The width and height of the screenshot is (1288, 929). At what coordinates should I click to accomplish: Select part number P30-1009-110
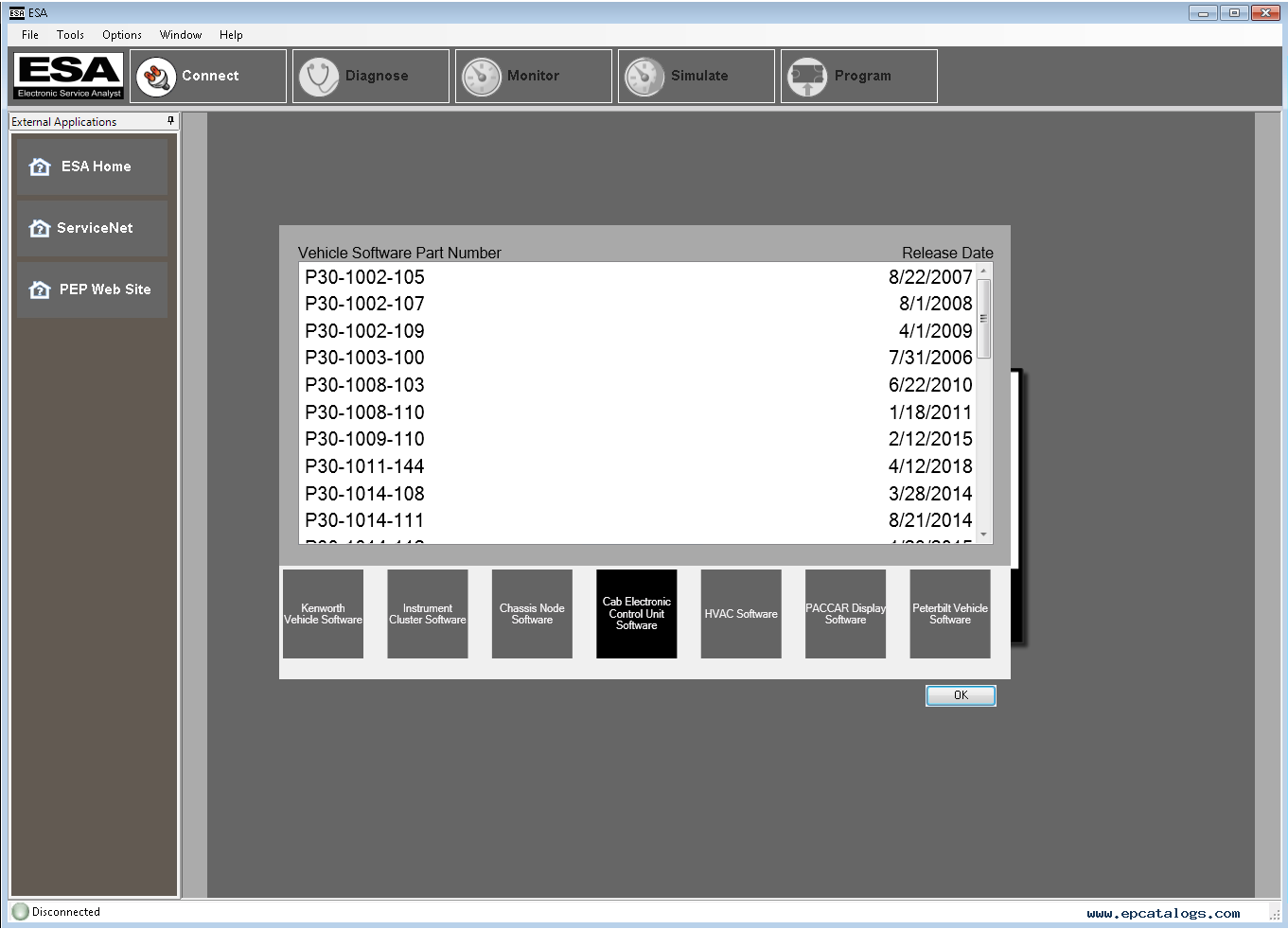coord(364,439)
